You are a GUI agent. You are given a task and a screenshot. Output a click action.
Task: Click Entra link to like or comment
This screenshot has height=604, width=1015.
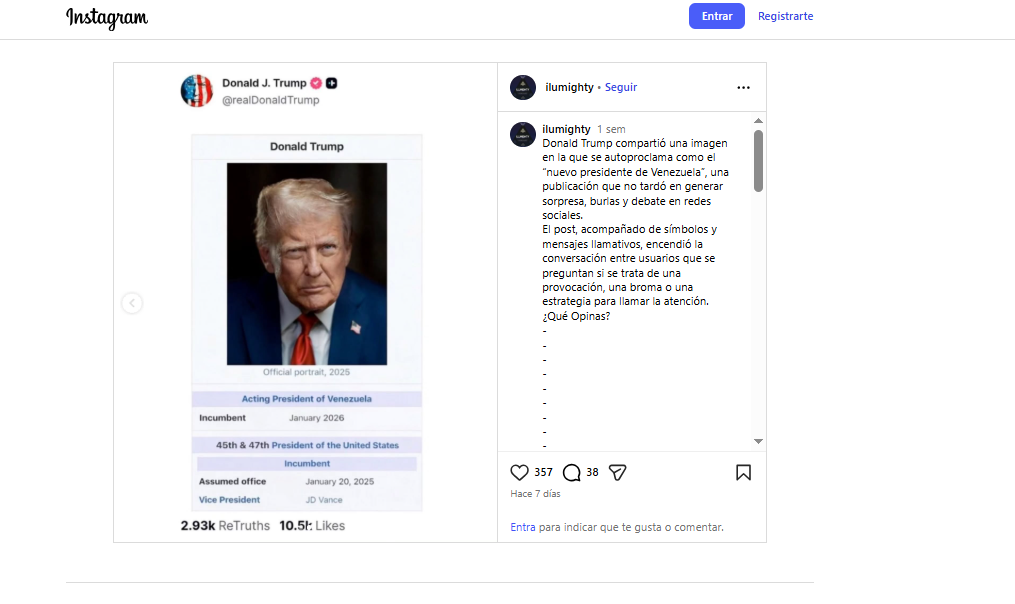(522, 527)
